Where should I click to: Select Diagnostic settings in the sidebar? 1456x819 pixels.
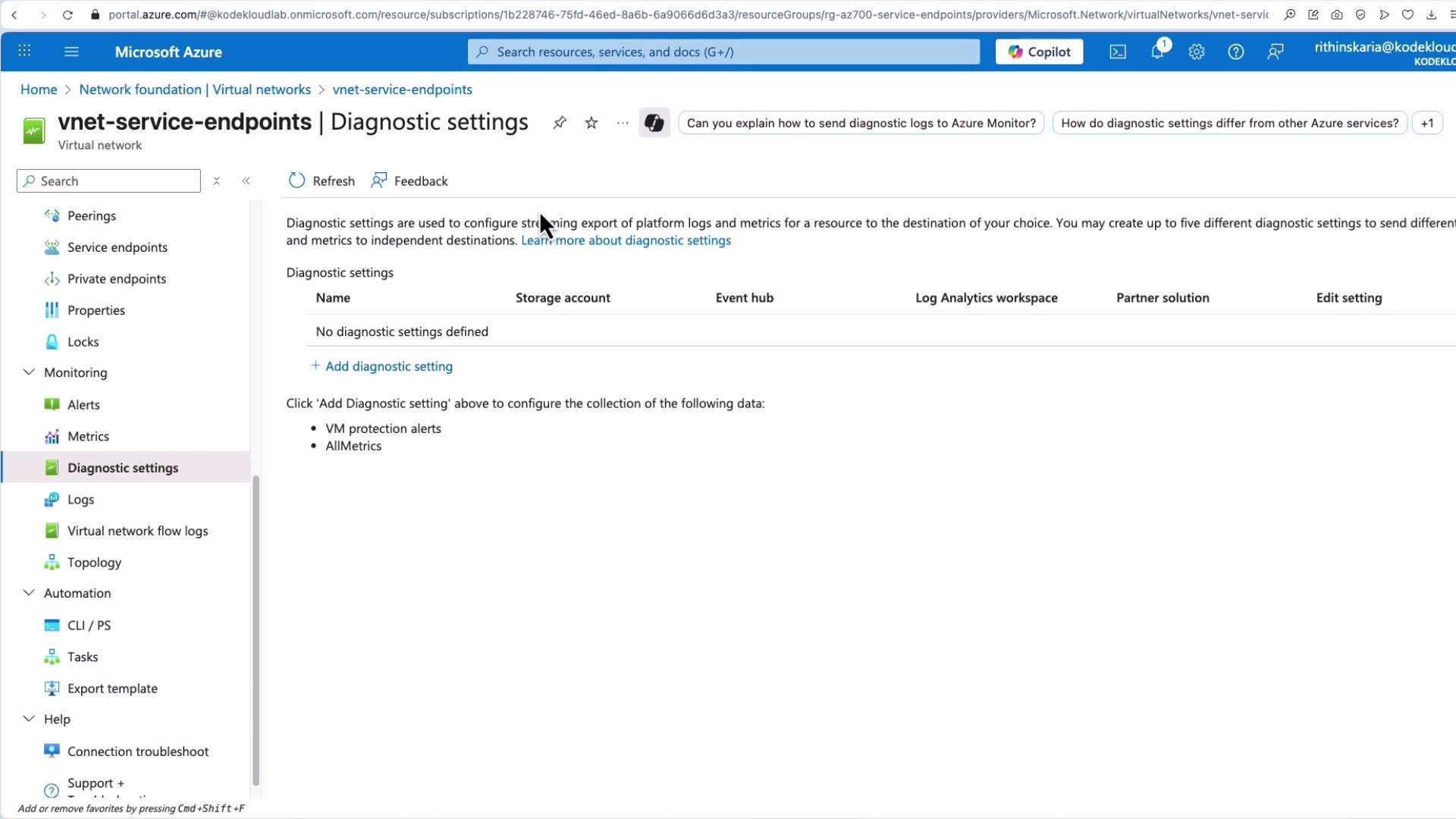tap(123, 468)
